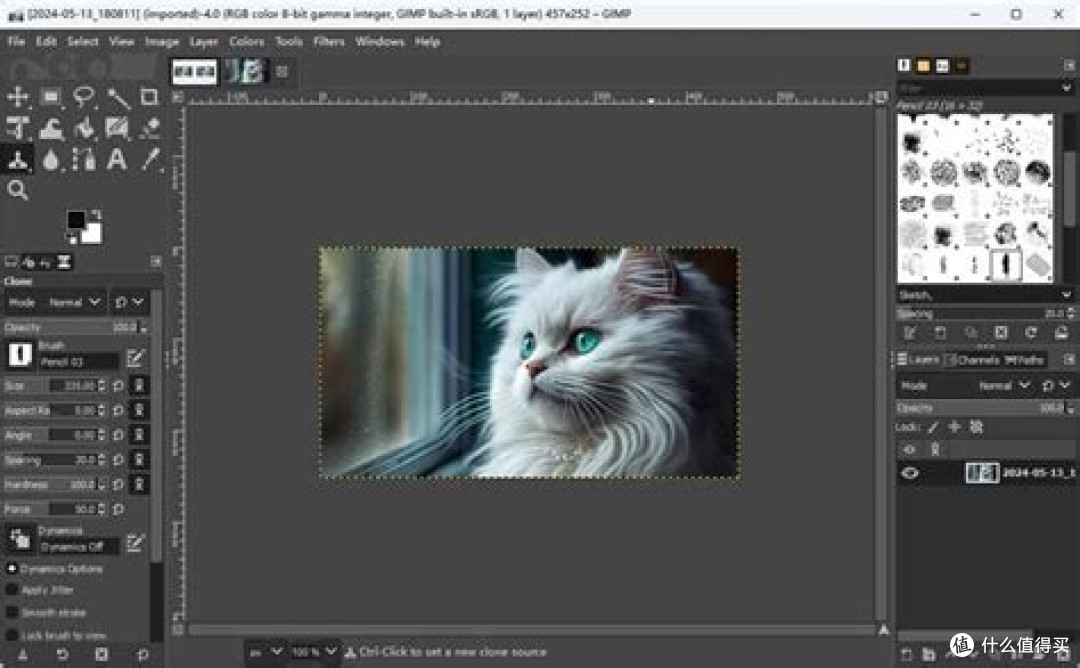The image size is (1080, 668).
Task: Expand the Dynamics Options section
Action: point(12,569)
